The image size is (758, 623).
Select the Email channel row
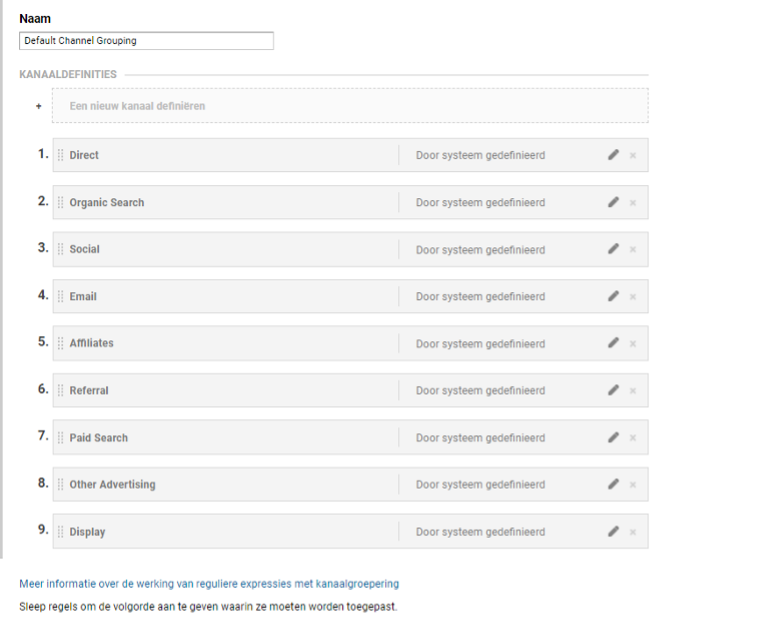pos(350,296)
